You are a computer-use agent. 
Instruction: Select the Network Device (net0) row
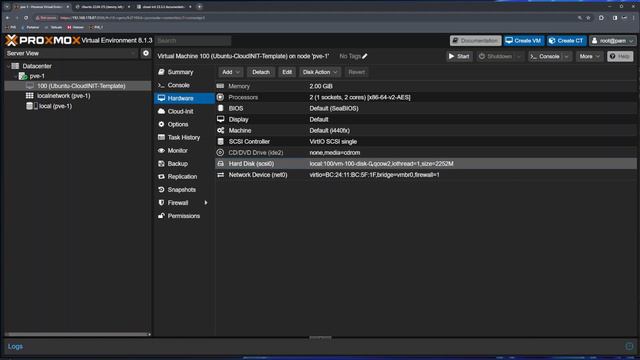click(426, 175)
